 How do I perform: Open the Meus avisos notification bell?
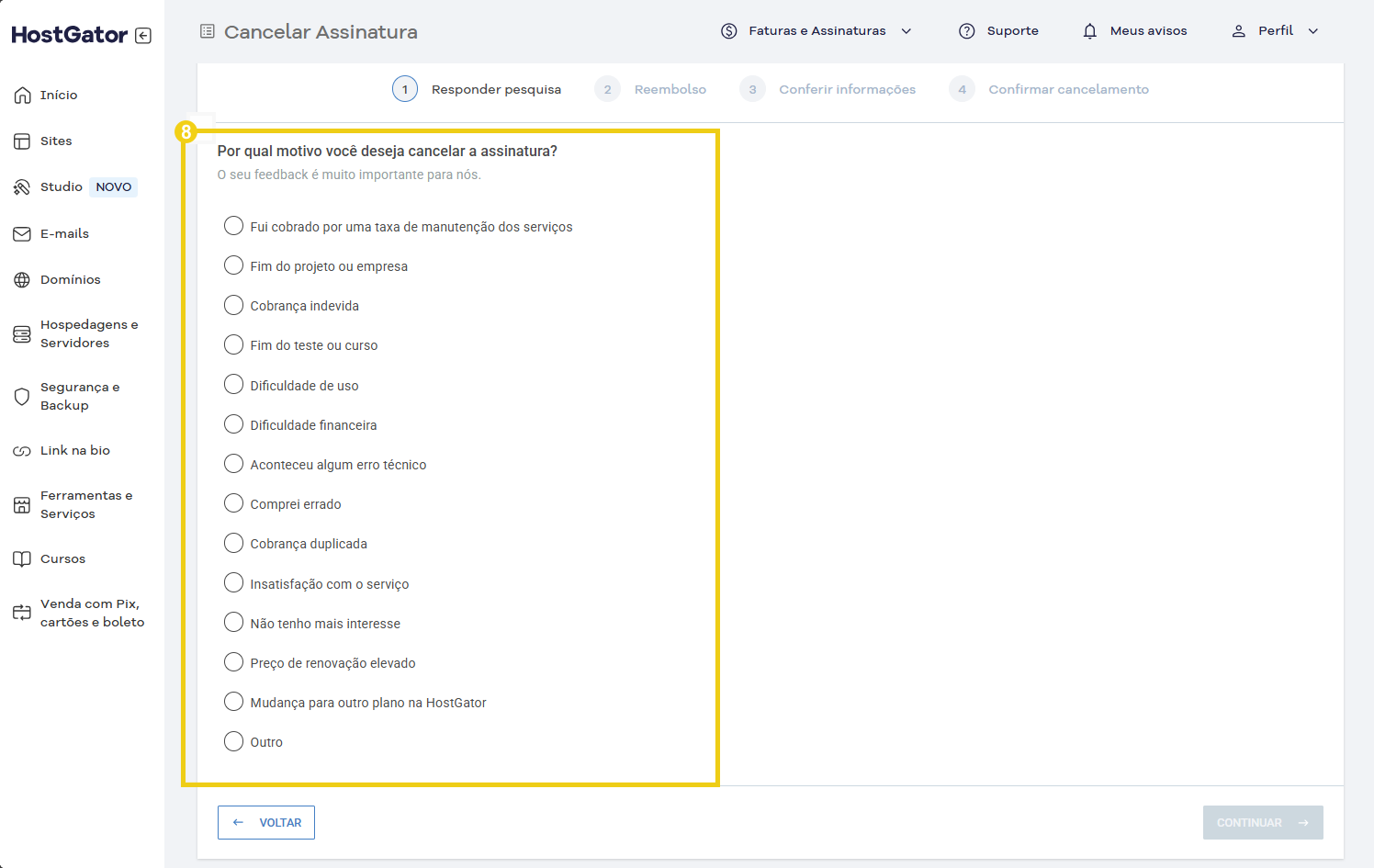tap(1089, 30)
